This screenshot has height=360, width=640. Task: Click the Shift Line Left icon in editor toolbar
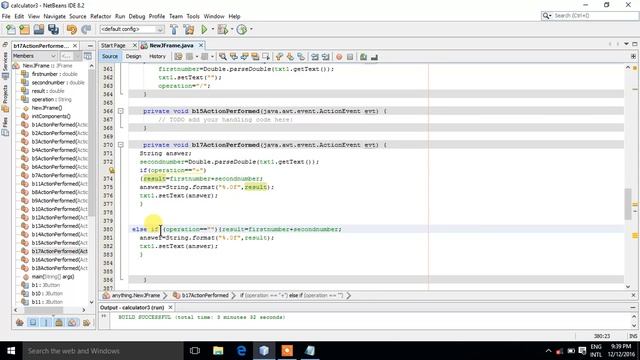click(x=315, y=57)
